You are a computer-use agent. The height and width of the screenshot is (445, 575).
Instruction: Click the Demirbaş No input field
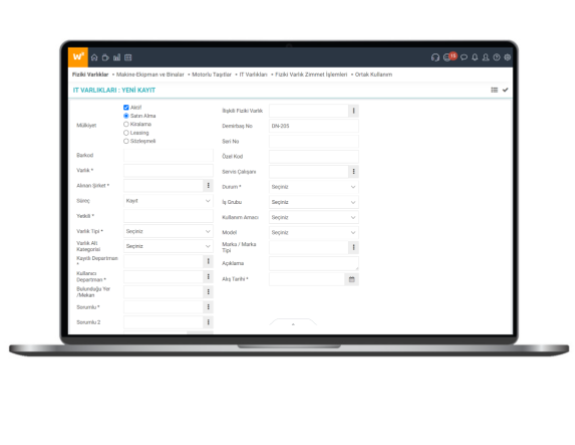tap(314, 126)
